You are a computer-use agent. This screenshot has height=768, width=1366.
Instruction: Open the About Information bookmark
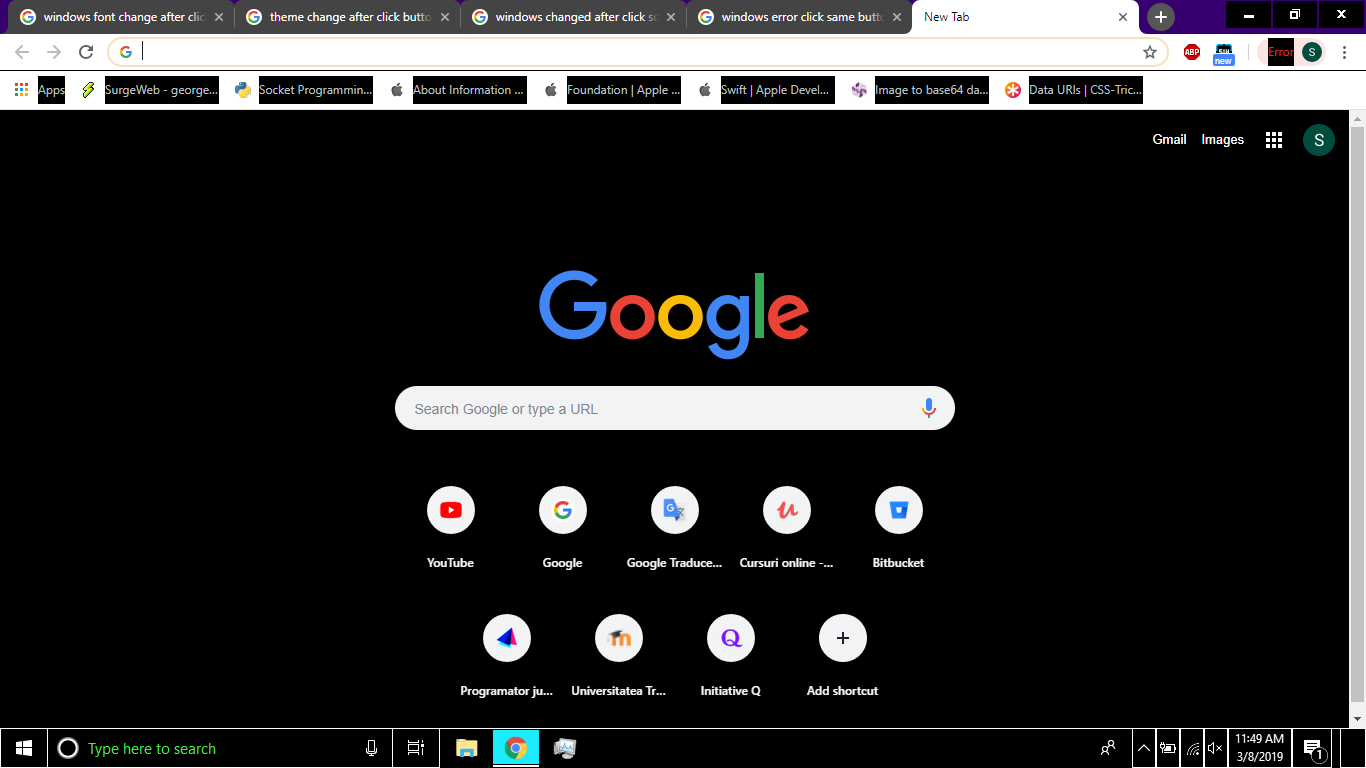tap(458, 90)
